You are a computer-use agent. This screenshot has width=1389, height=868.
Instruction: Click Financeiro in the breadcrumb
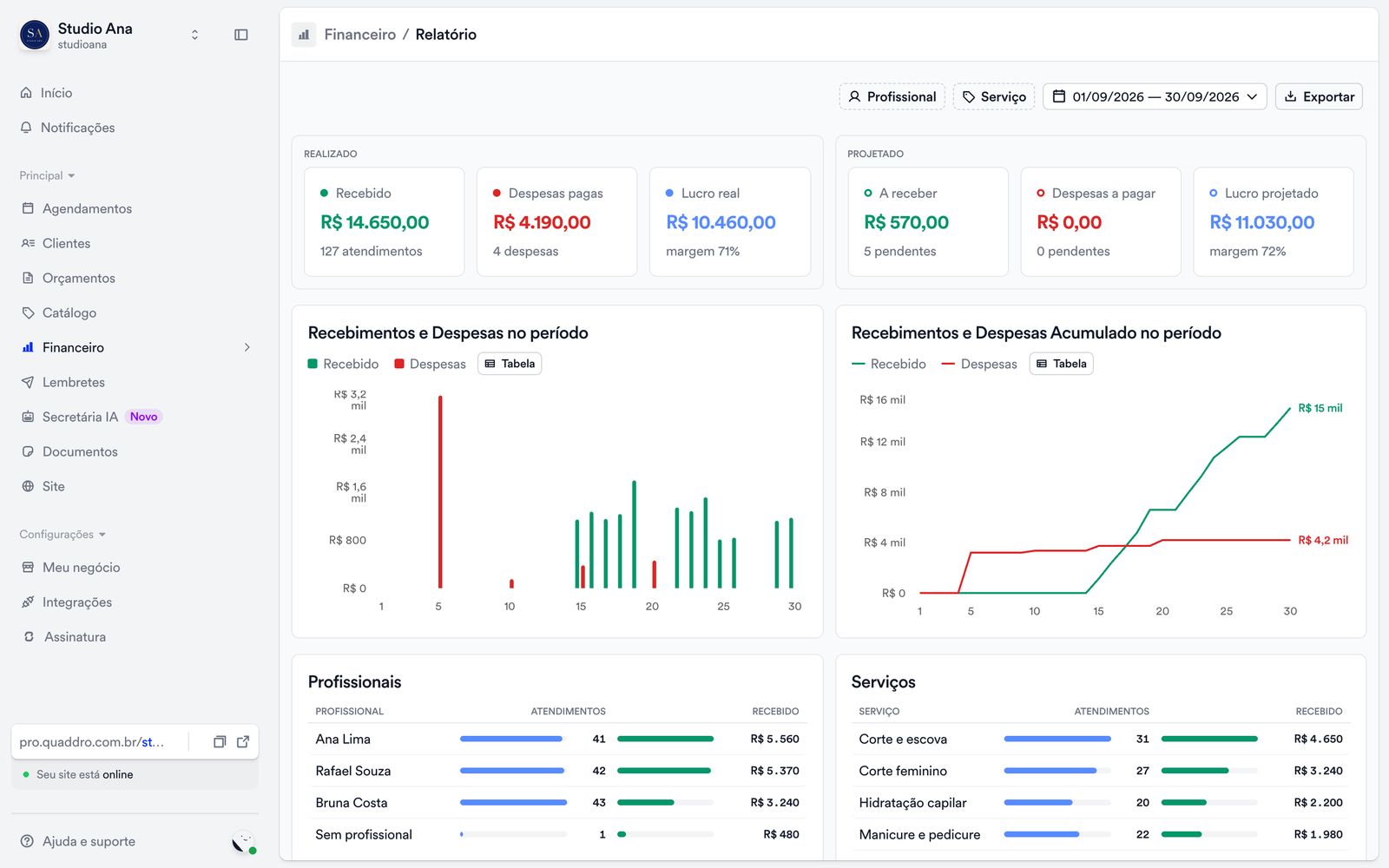point(359,35)
